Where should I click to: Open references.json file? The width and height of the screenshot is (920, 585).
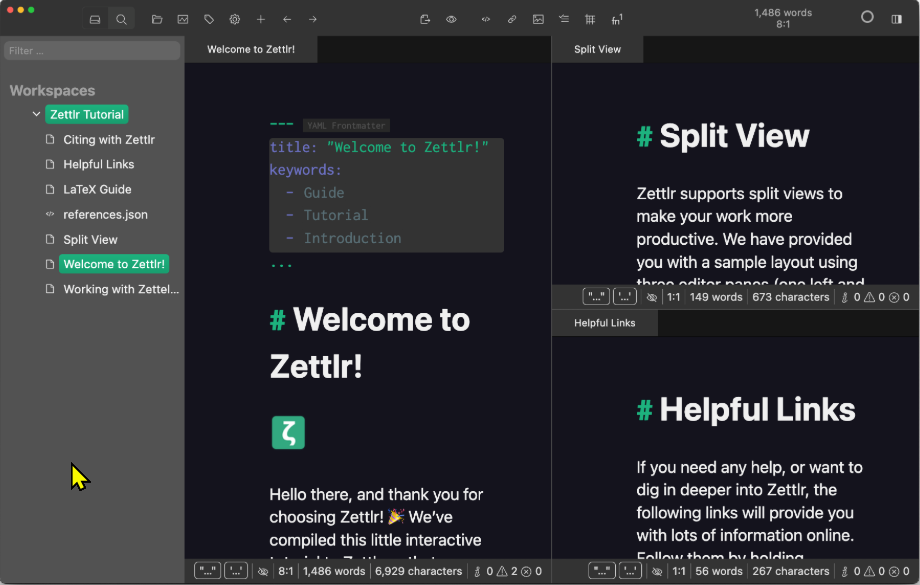[x=106, y=215]
